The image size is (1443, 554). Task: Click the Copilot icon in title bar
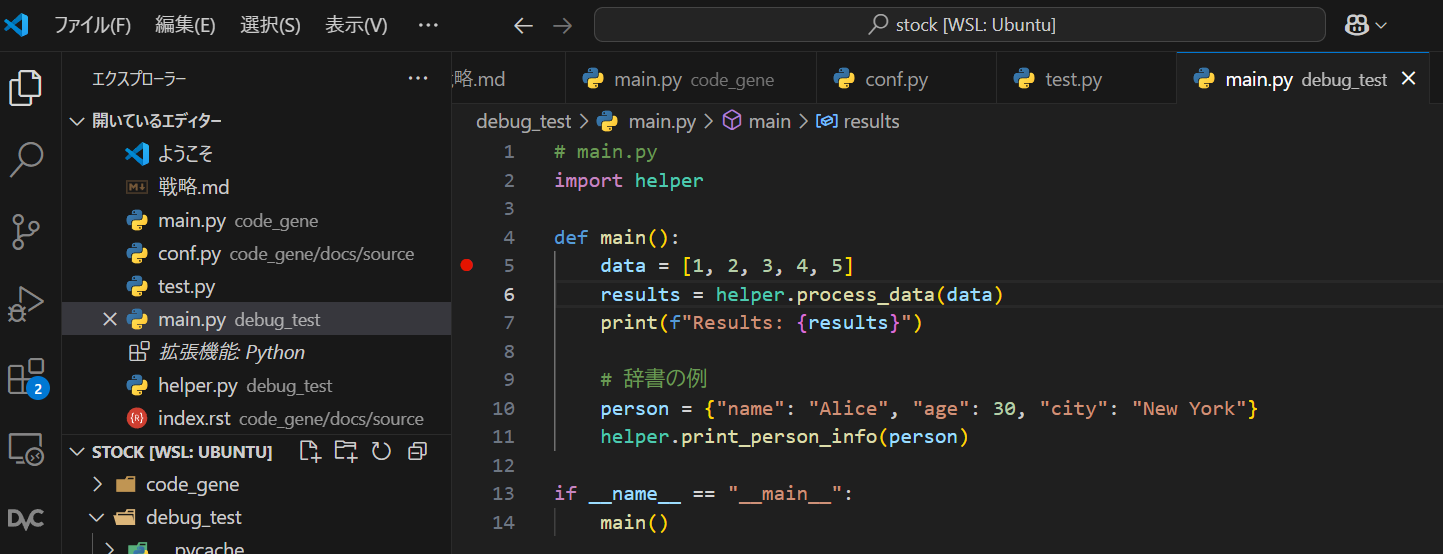tap(1357, 25)
